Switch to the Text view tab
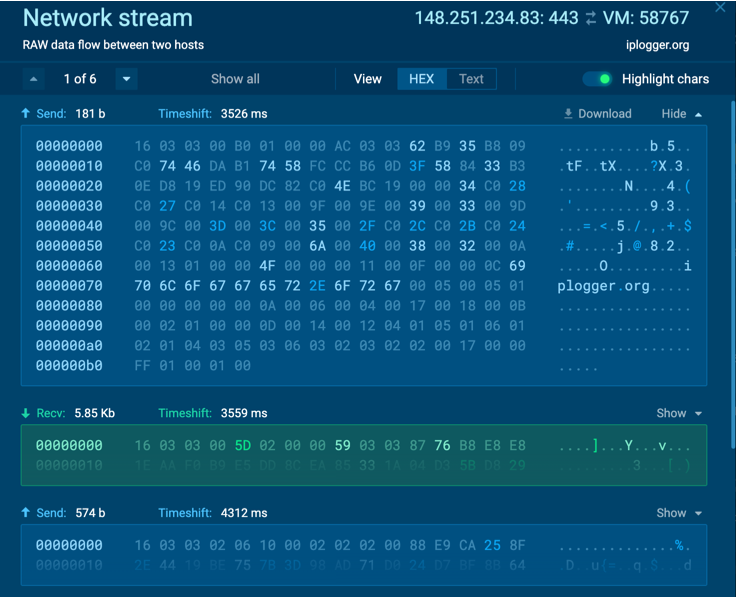736x597 pixels. [x=471, y=79]
